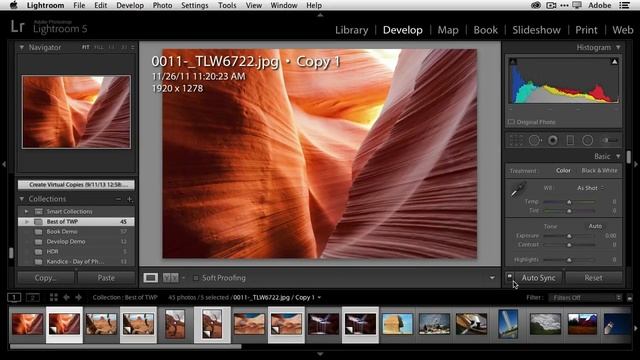640x360 pixels.
Task: Add new collection with plus icon
Action: tap(130, 199)
